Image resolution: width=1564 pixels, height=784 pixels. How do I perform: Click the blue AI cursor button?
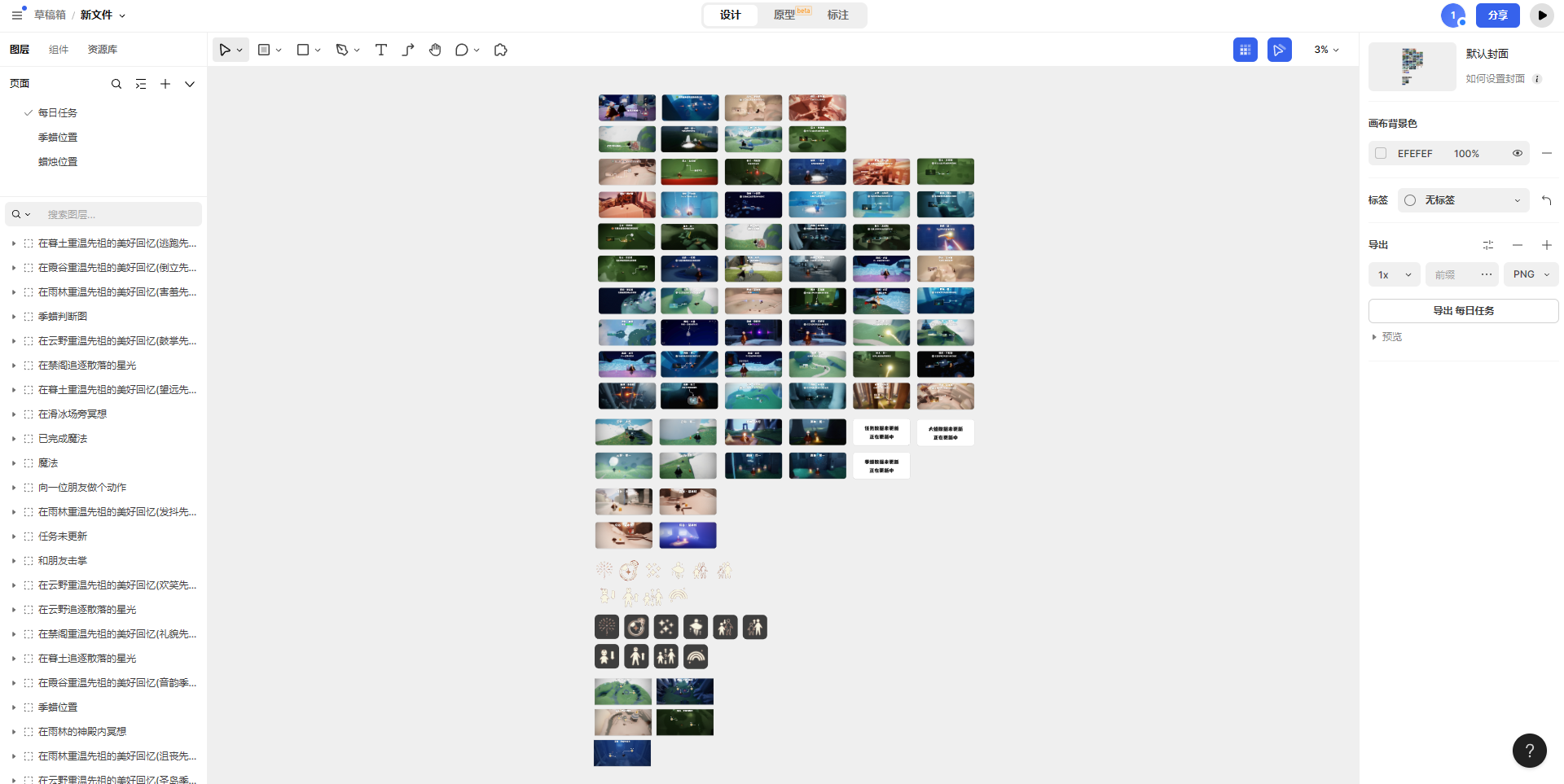point(1280,50)
